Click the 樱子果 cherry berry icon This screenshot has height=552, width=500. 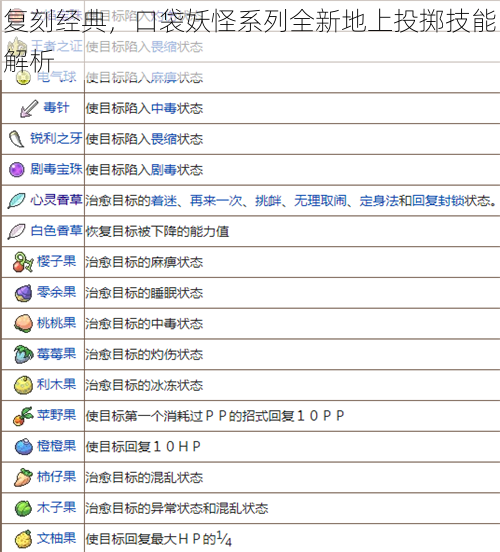click(23, 262)
